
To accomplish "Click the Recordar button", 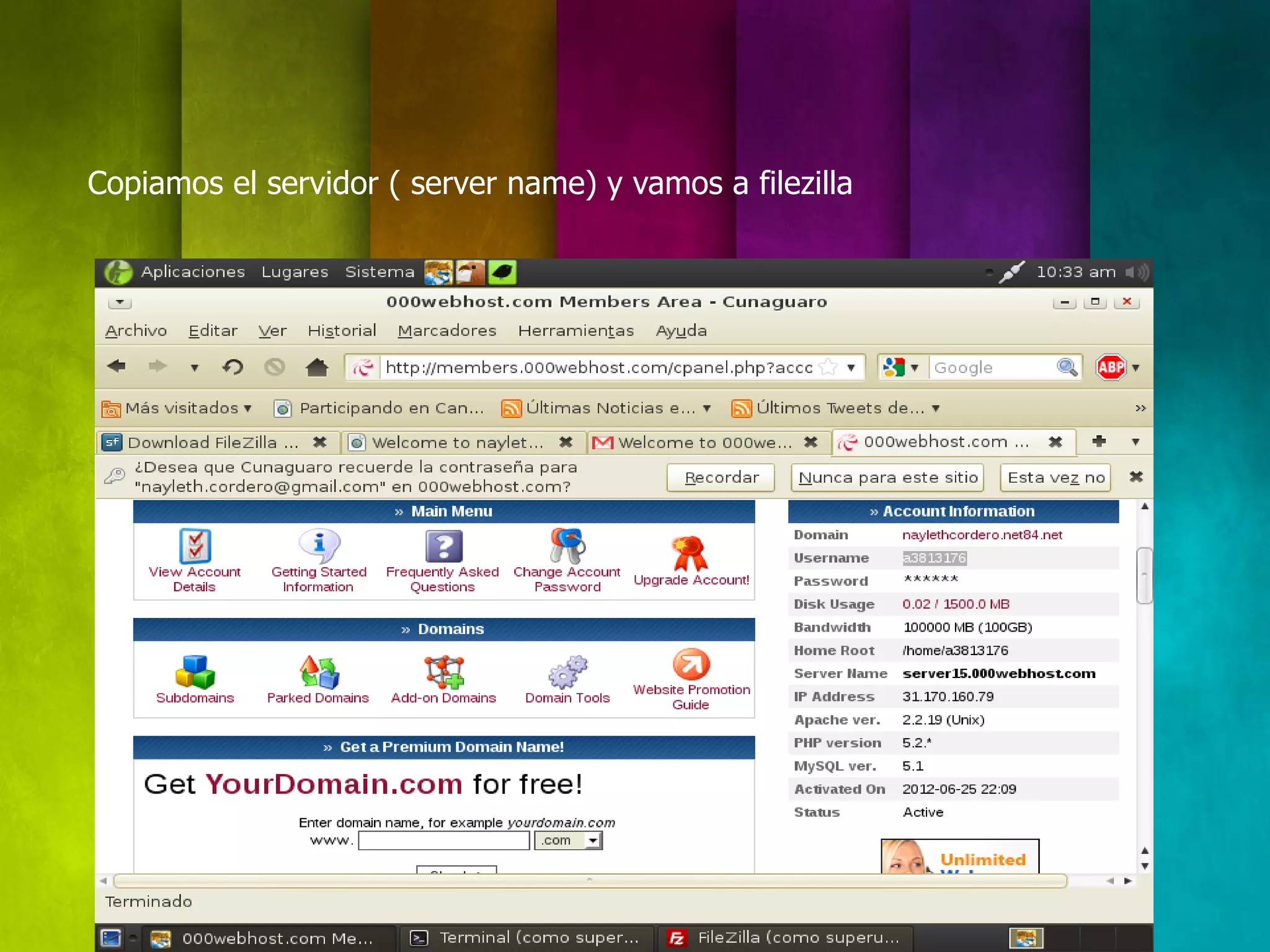I will click(x=721, y=477).
